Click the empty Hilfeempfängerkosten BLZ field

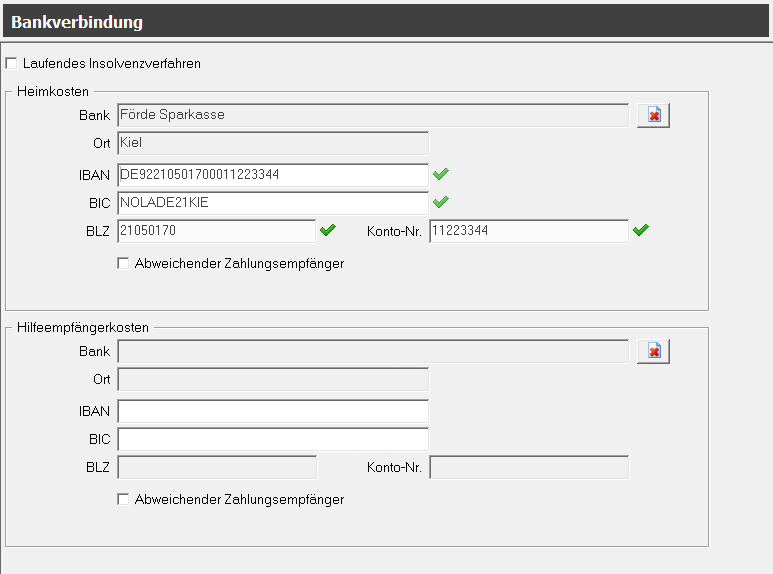(216, 468)
